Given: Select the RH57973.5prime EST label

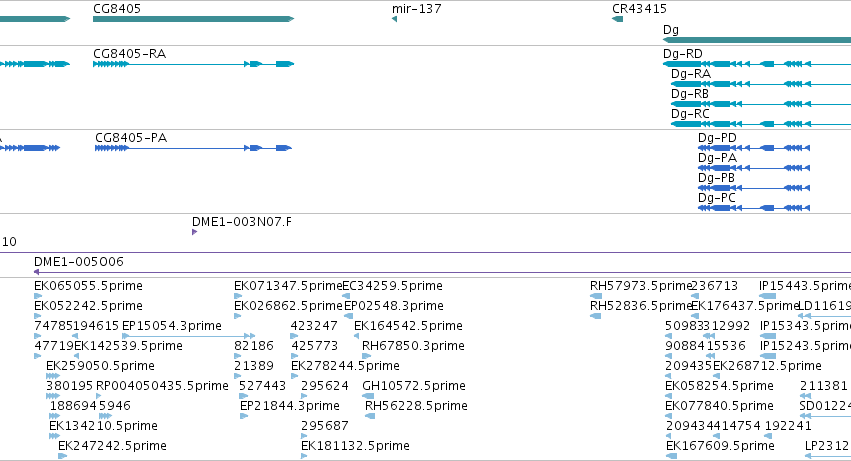Looking at the screenshot, I should [641, 286].
